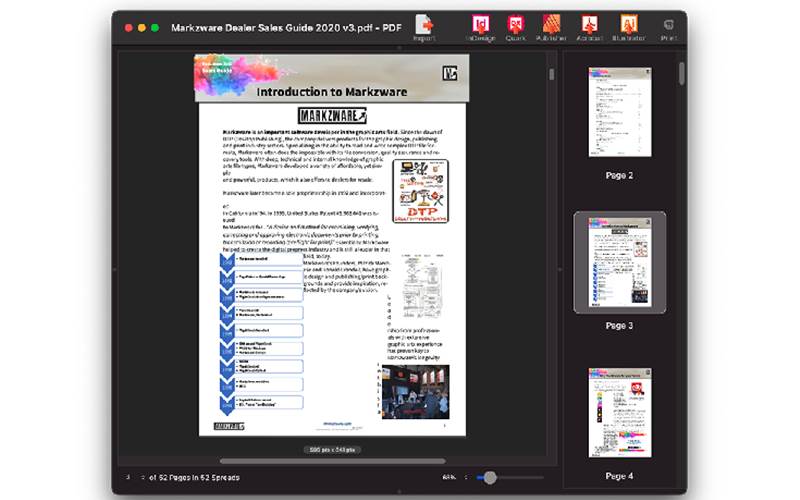Image resolution: width=800 pixels, height=500 pixels.
Task: Click the DTP image in the document
Action: [x=420, y=190]
